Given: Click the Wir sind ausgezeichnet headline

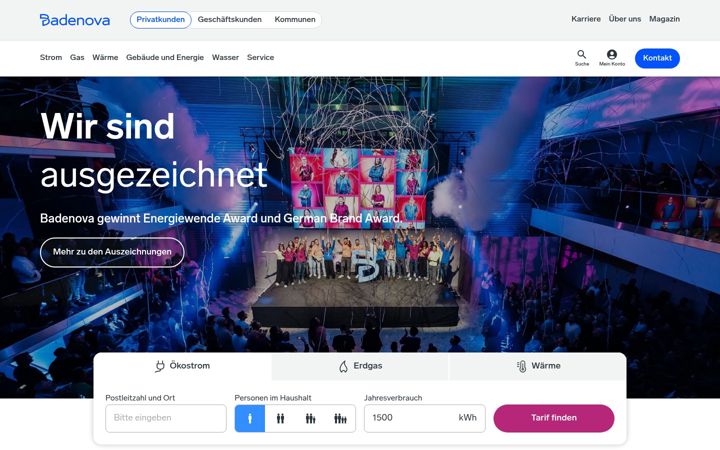Looking at the screenshot, I should pyautogui.click(x=154, y=150).
